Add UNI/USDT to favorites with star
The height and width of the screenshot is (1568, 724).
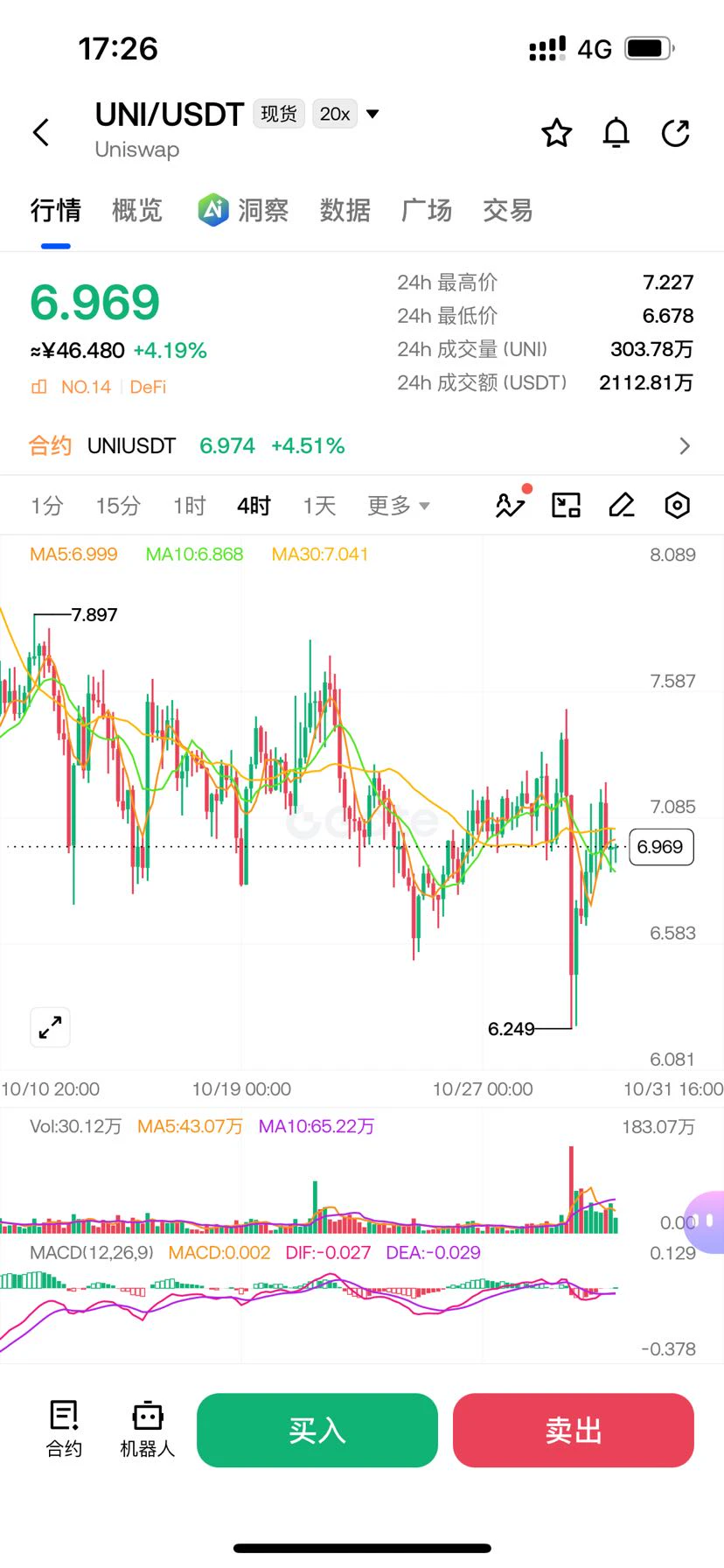point(557,133)
